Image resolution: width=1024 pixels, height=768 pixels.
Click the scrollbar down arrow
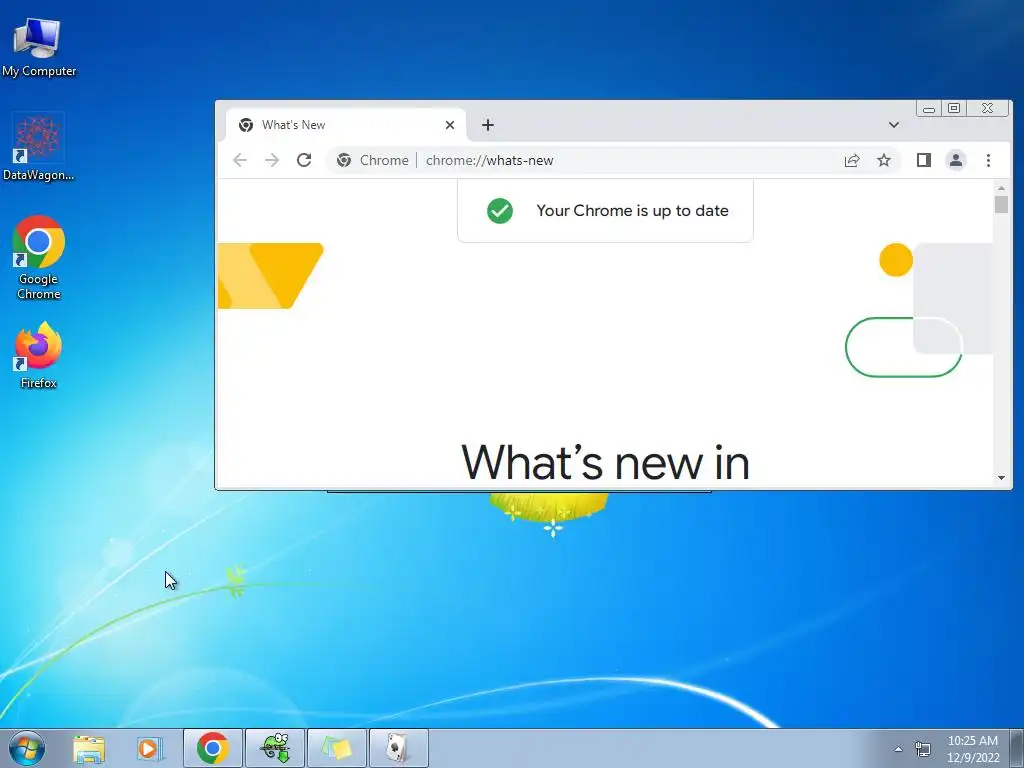click(x=1001, y=477)
